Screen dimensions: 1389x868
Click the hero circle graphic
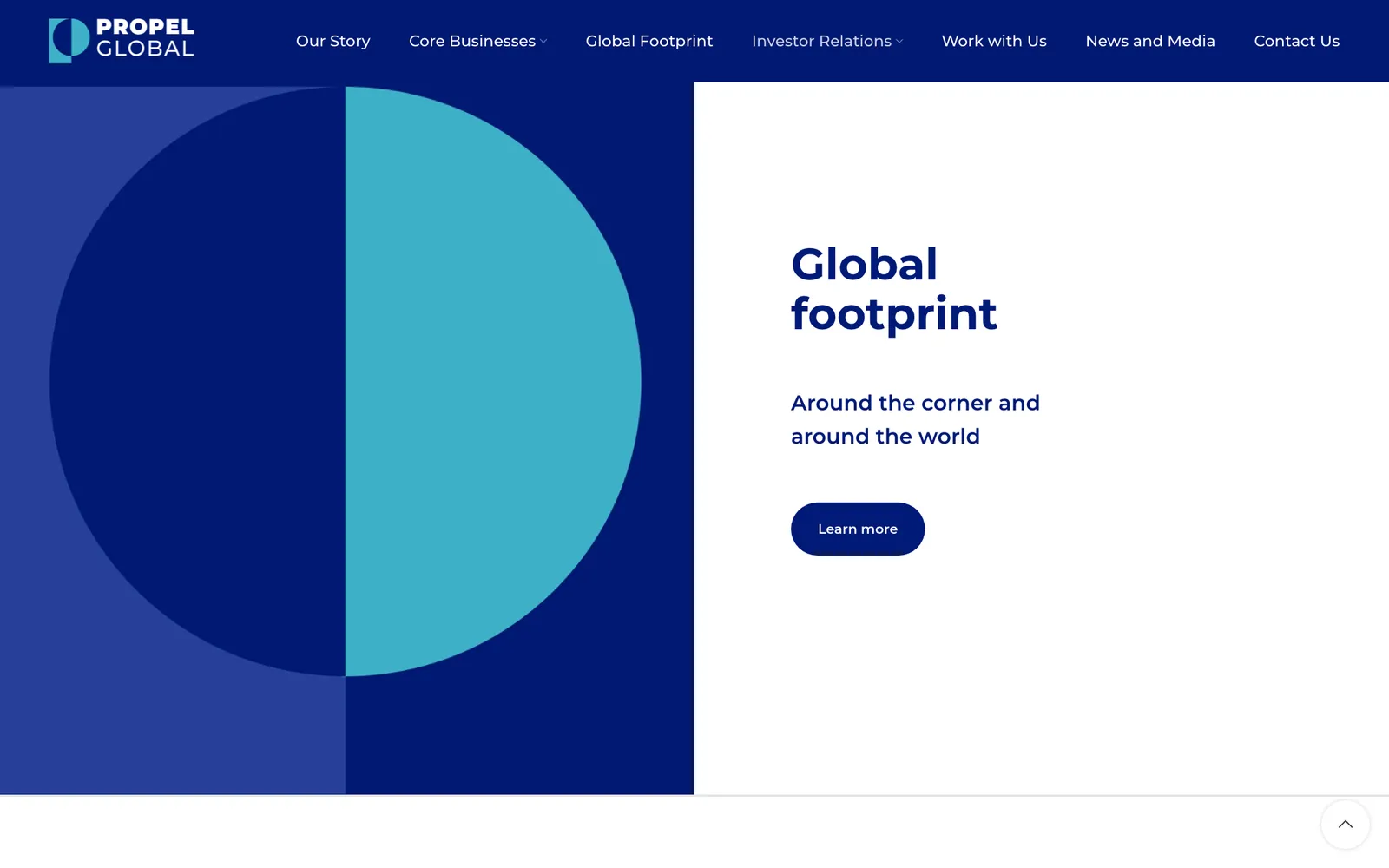pyautogui.click(x=346, y=381)
